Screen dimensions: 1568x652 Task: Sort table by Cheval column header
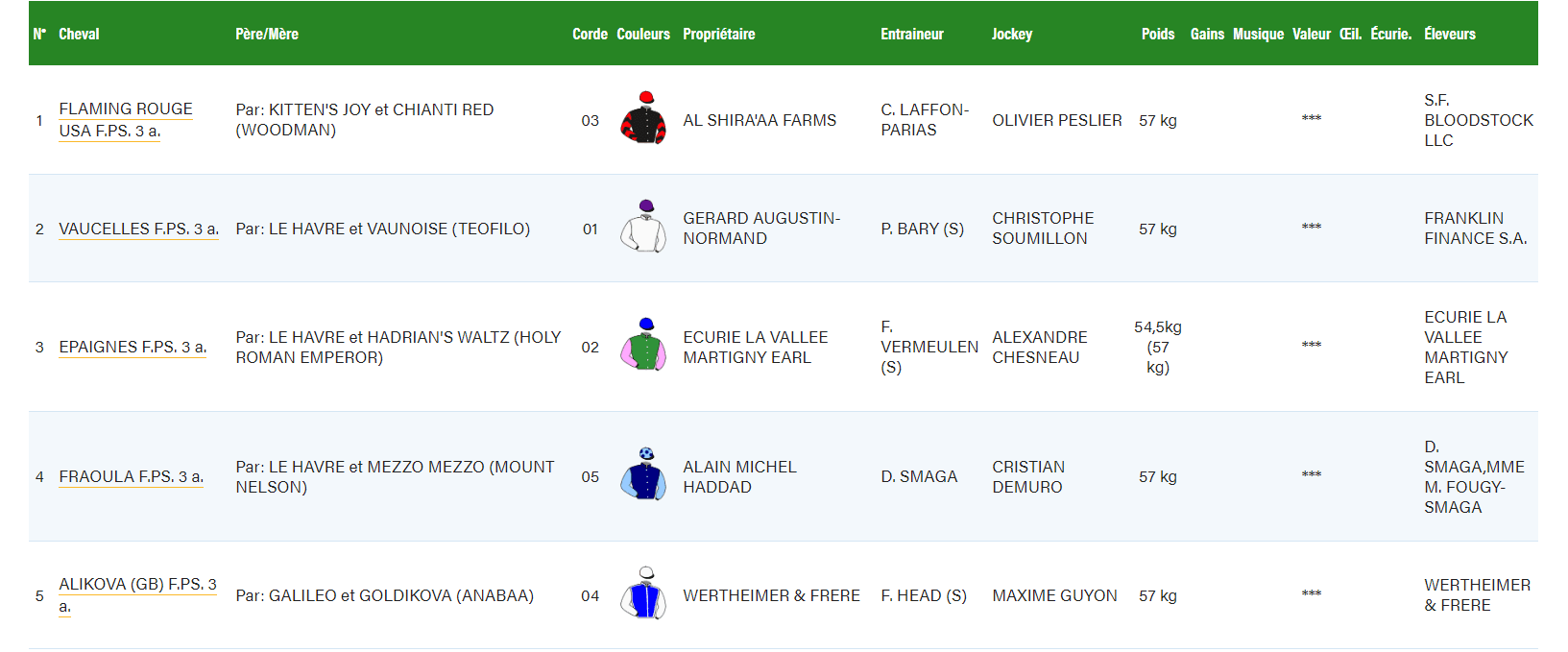pyautogui.click(x=79, y=35)
